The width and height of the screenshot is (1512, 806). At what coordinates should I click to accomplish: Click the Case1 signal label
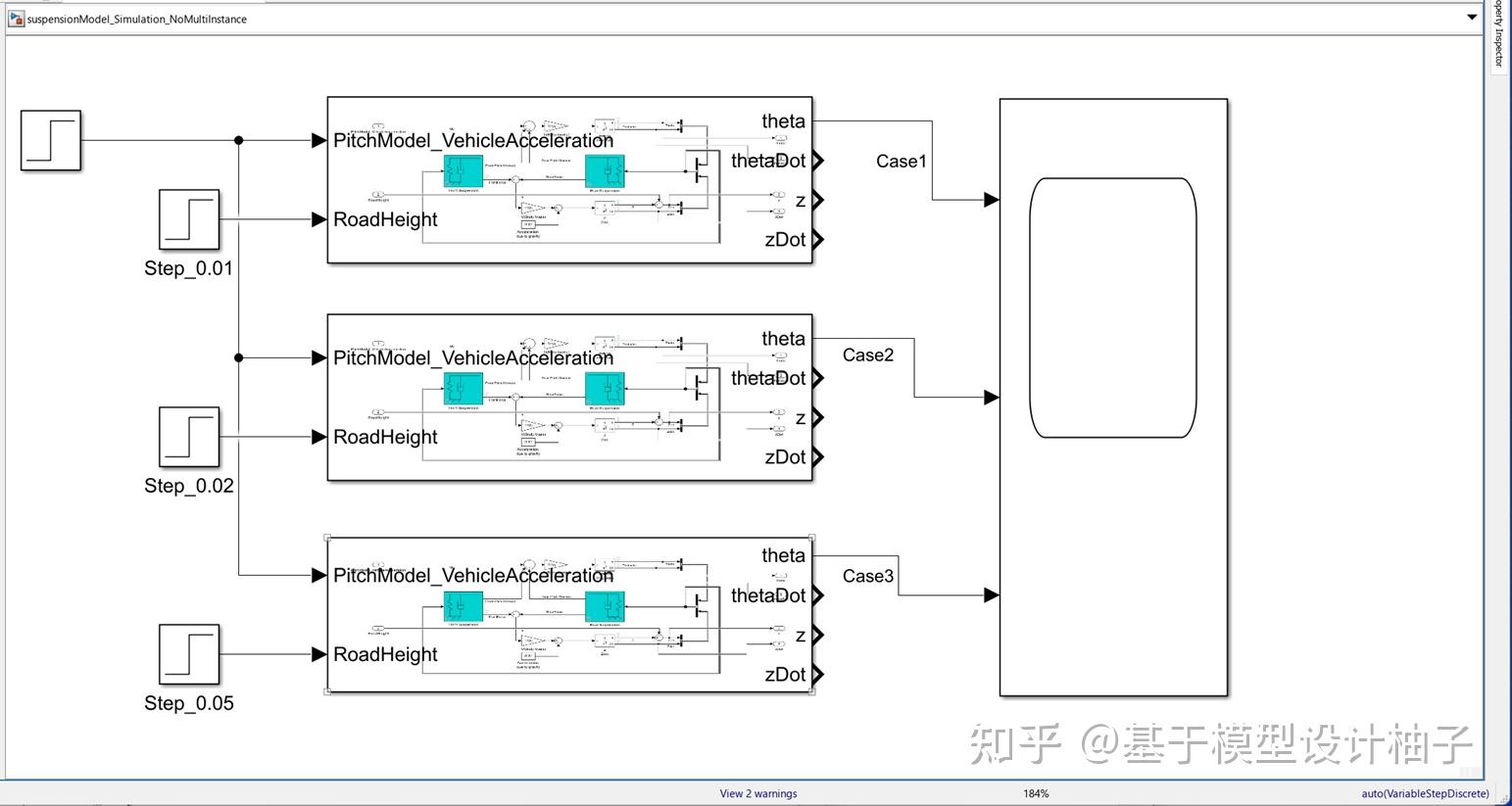pyautogui.click(x=900, y=161)
